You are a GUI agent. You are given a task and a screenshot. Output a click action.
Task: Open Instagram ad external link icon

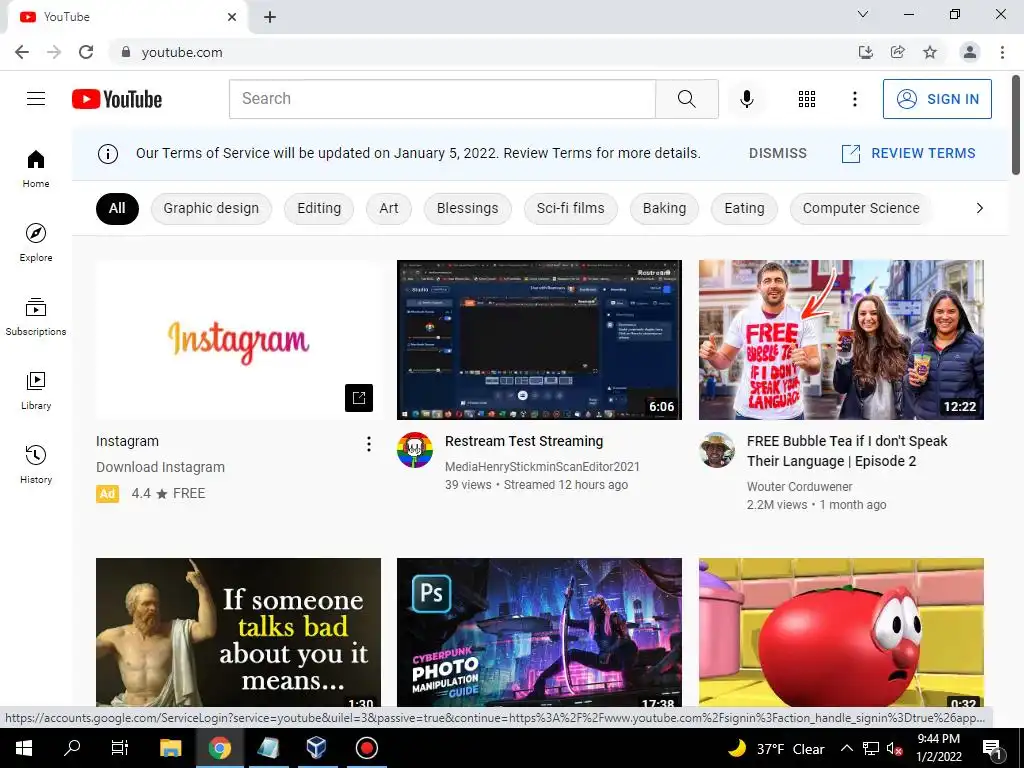(359, 398)
